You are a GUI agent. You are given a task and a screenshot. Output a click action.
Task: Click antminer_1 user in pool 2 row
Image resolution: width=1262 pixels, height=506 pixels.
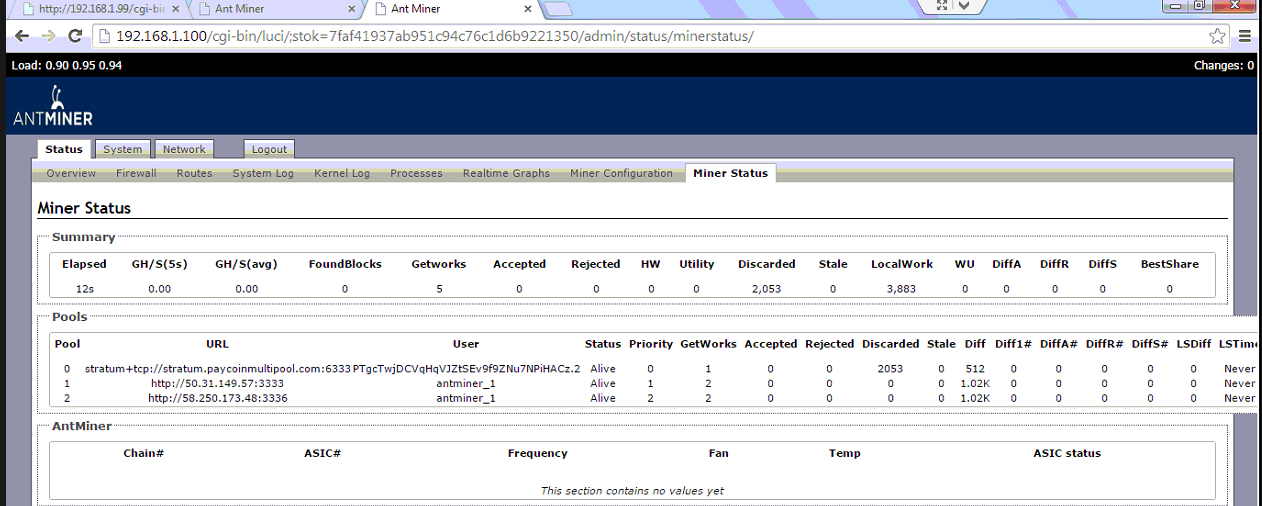(466, 398)
